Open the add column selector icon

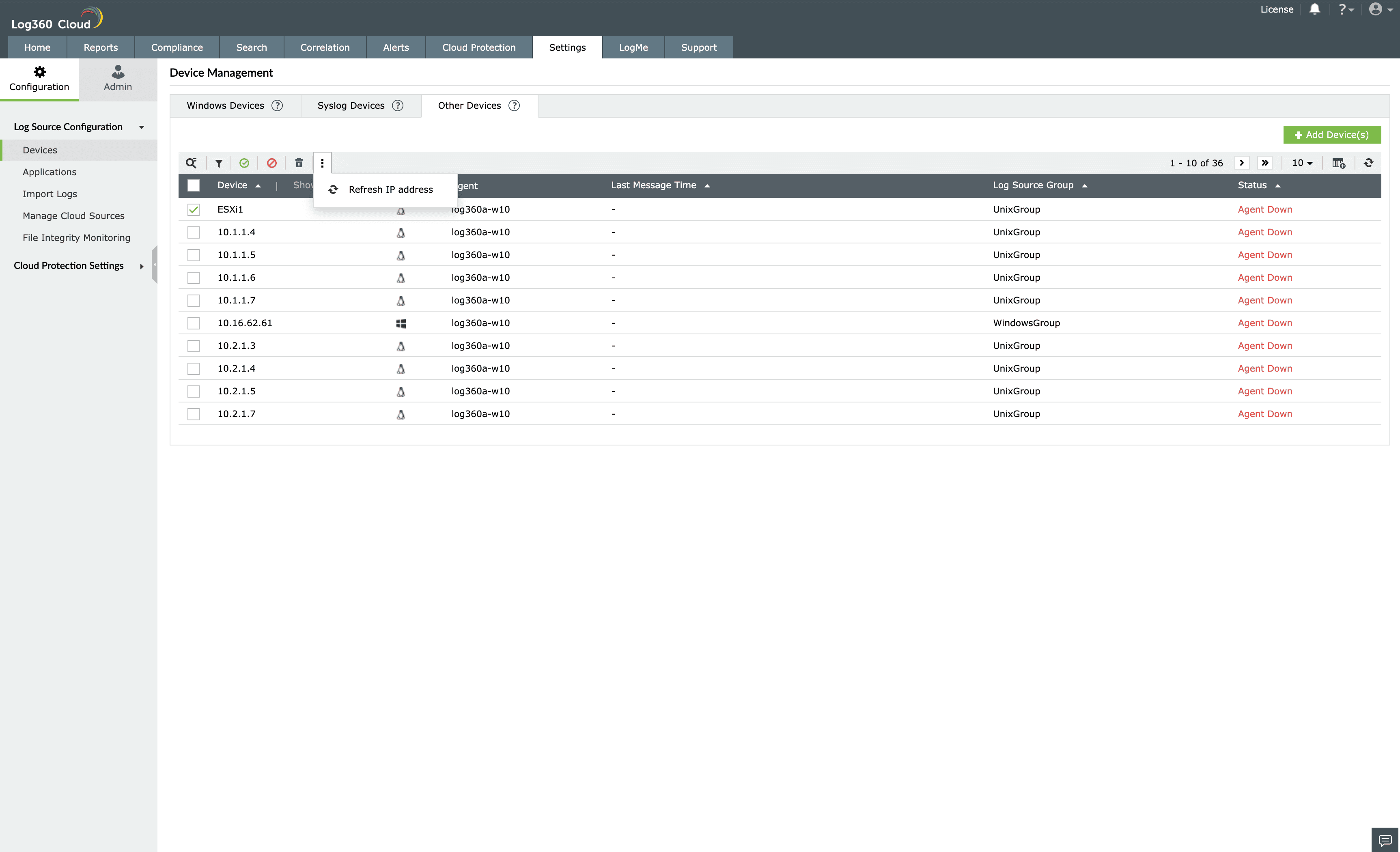click(x=1339, y=163)
